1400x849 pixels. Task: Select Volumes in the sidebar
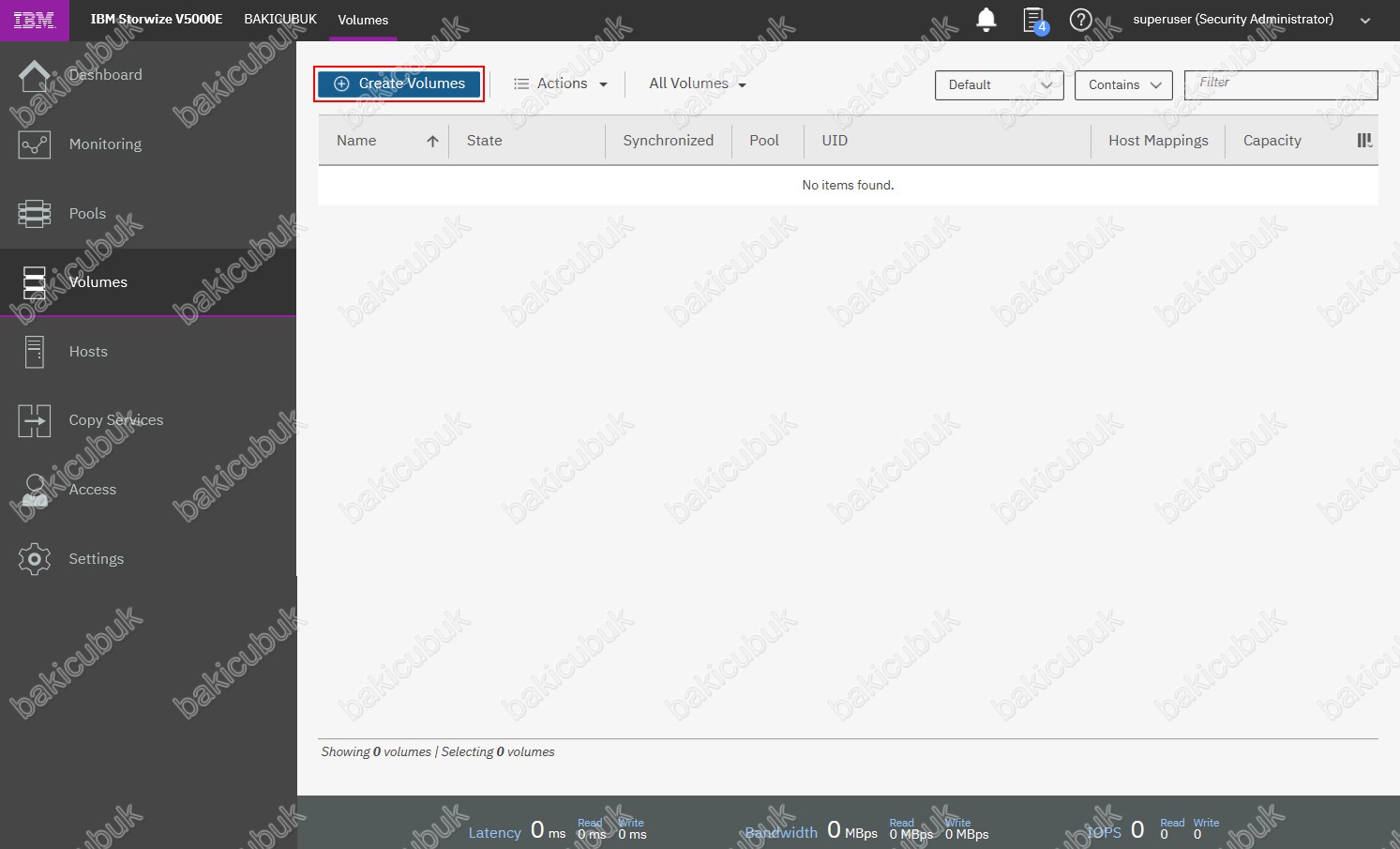(148, 282)
